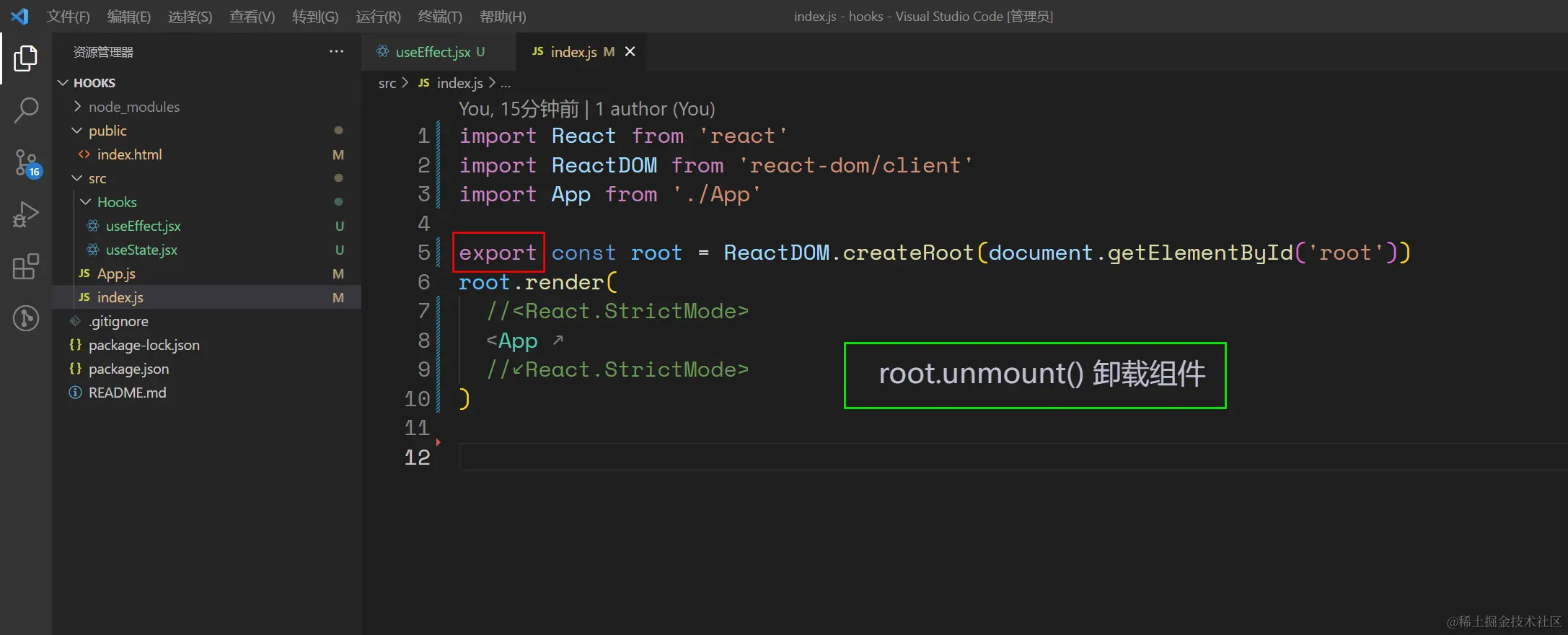Click the package-lock.json braces icon
Screen dimensions: 1568x635
point(75,345)
